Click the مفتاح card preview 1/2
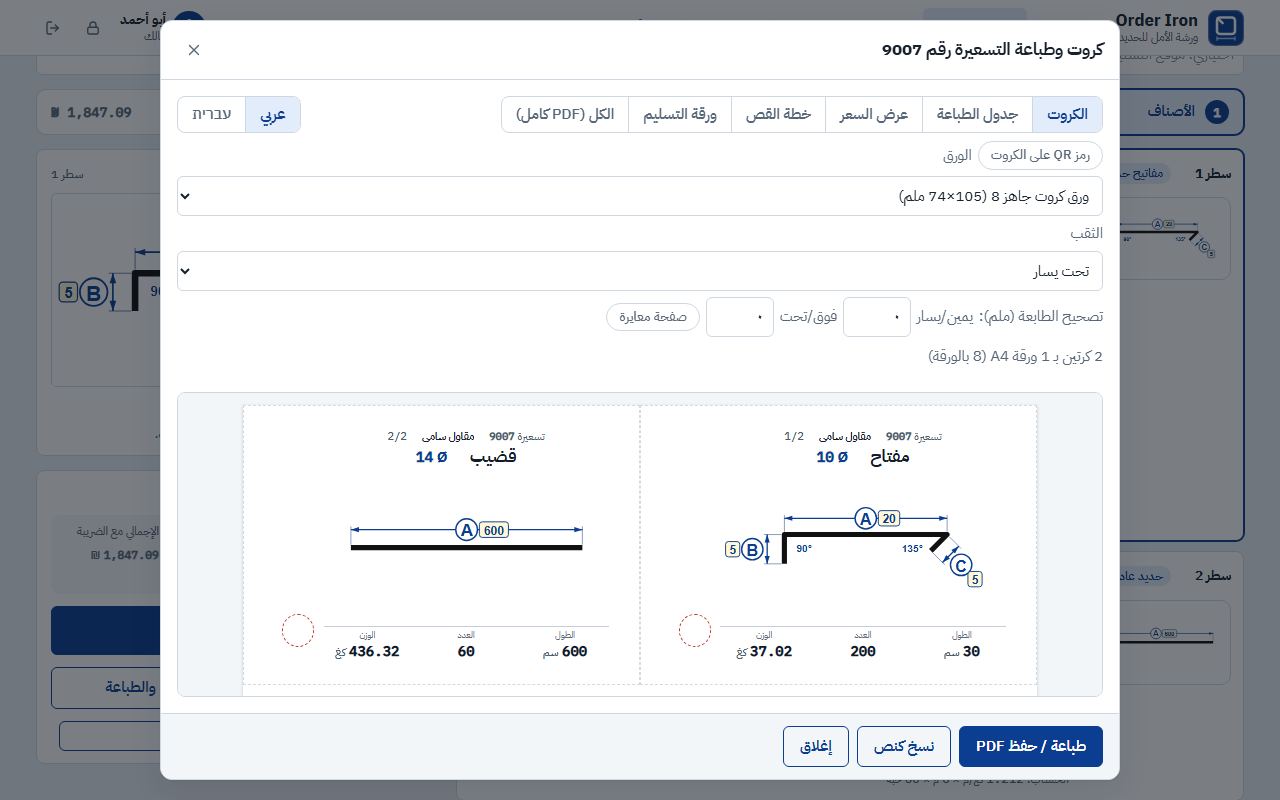 pos(838,545)
